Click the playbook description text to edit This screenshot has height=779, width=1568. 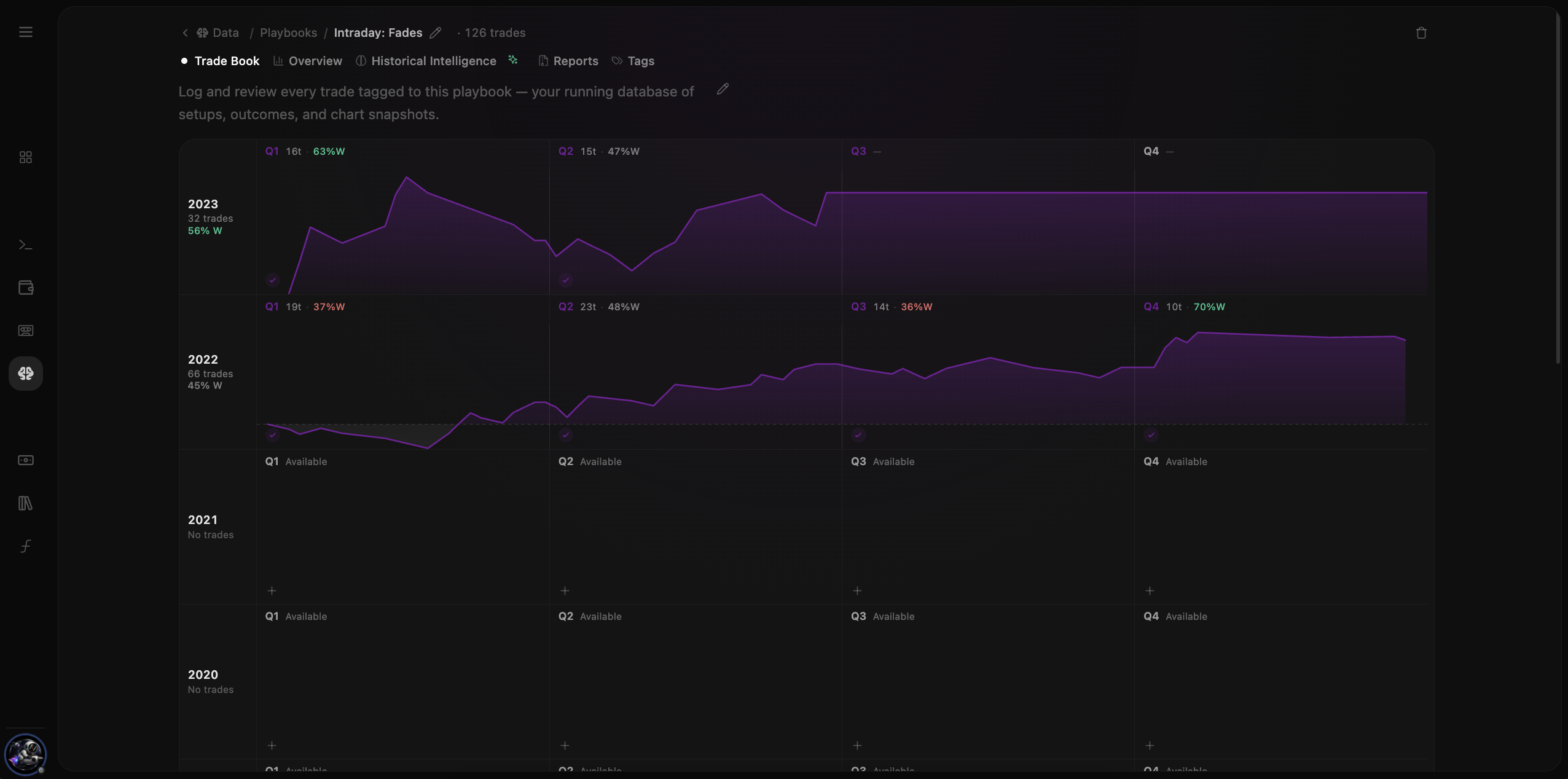pyautogui.click(x=436, y=103)
